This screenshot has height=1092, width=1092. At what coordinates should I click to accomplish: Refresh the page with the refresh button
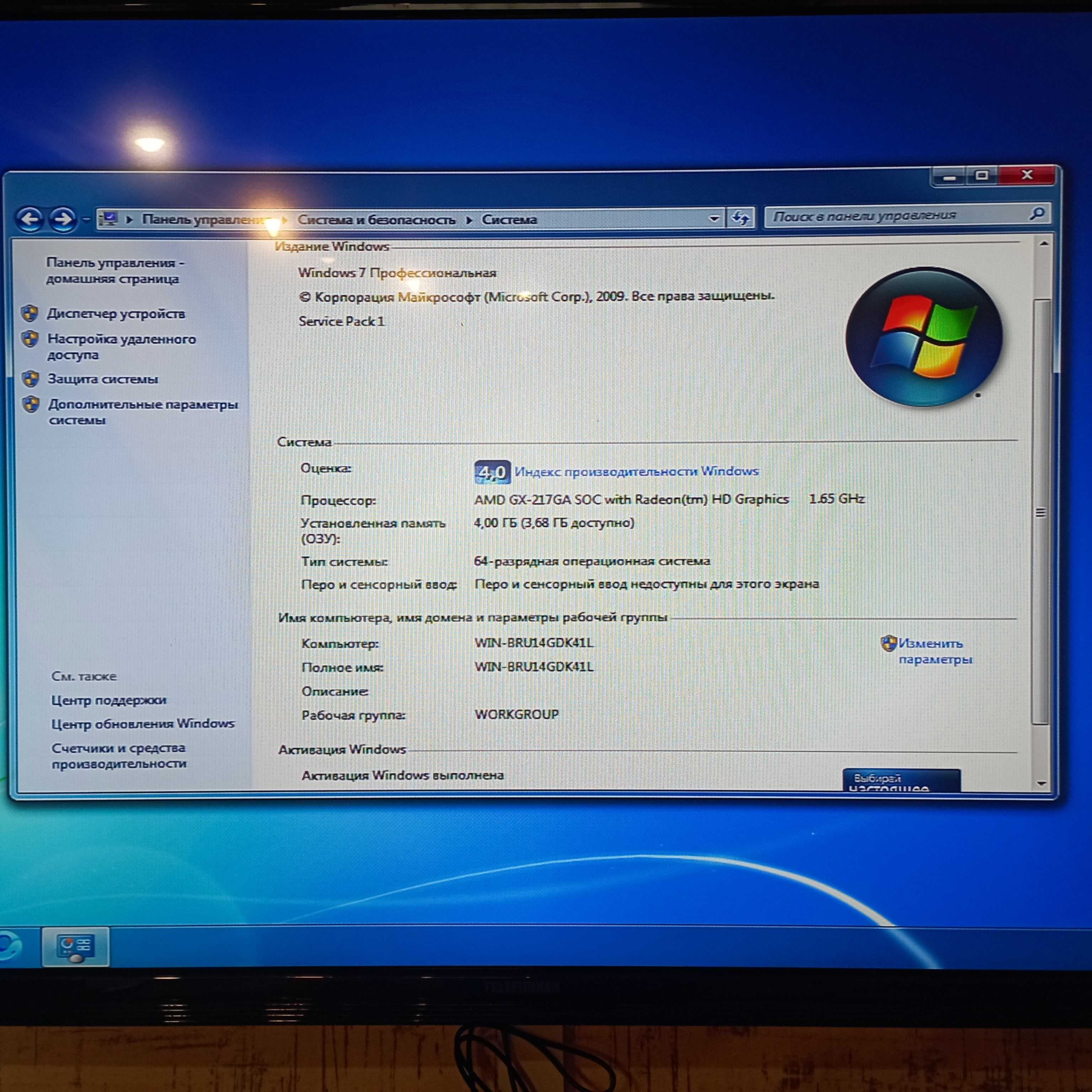[x=741, y=218]
